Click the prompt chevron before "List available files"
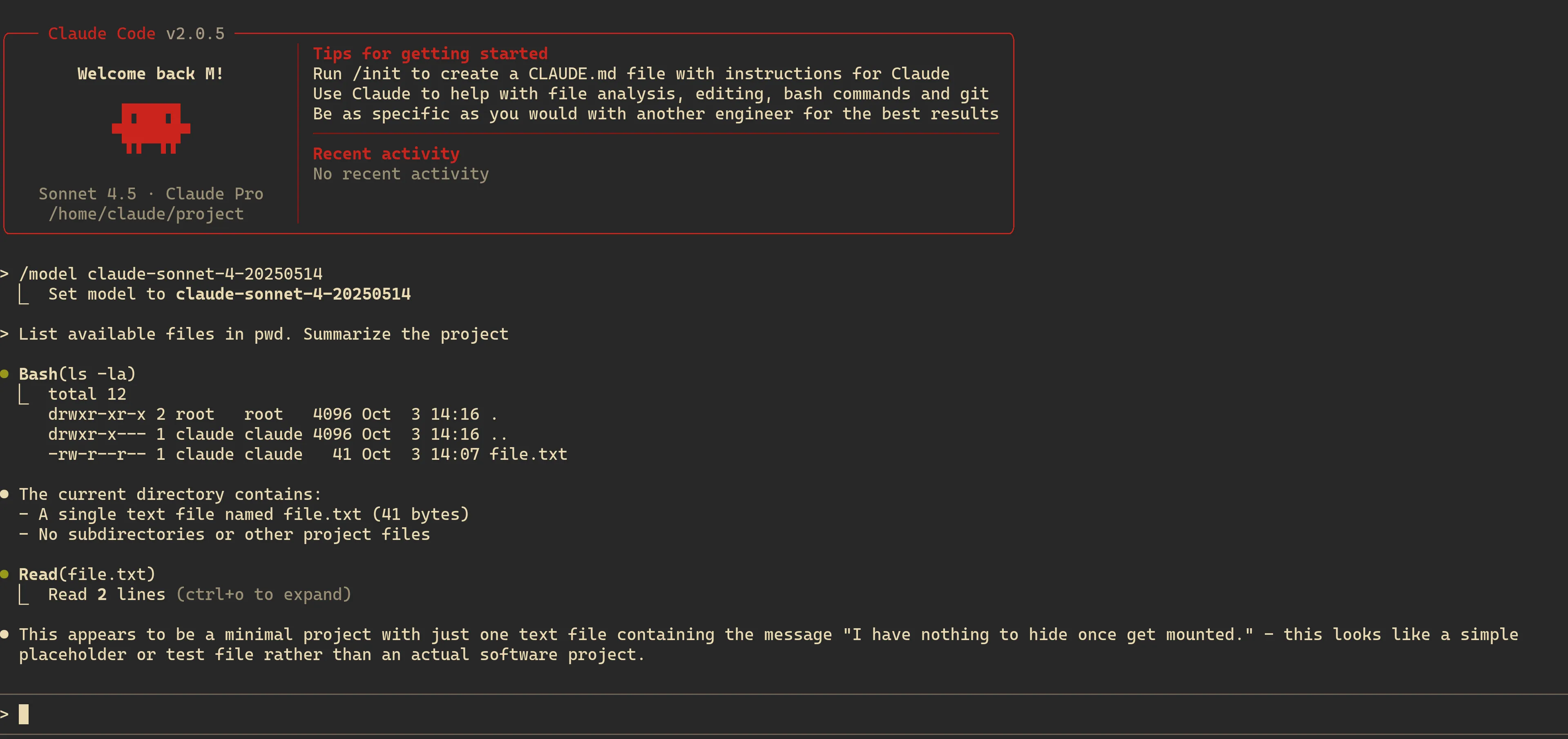The image size is (1568, 739). (5, 334)
